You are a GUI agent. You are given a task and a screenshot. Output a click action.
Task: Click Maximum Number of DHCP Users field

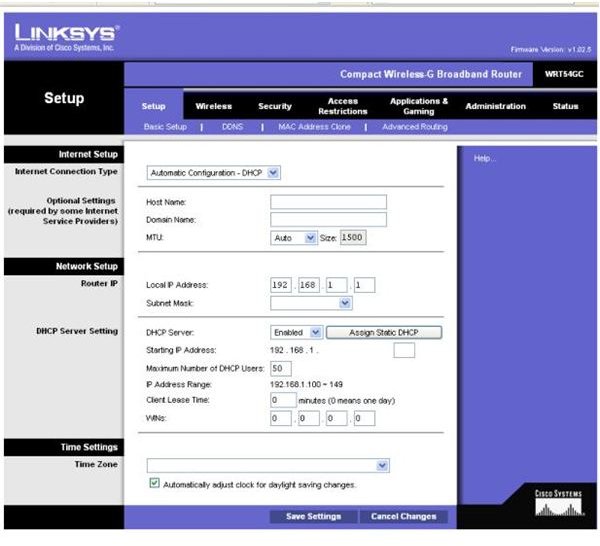click(281, 368)
